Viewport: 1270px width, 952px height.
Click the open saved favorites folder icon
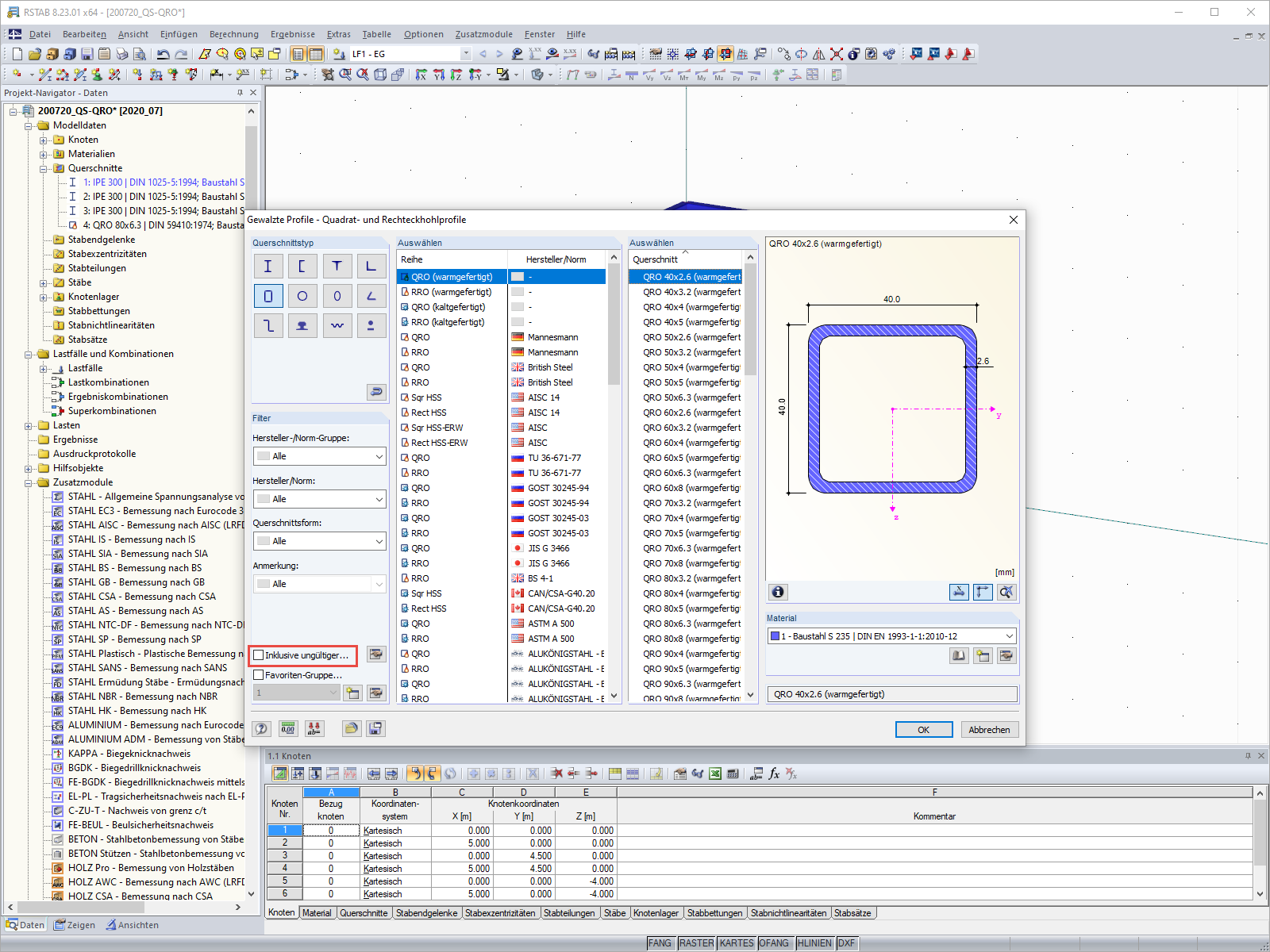coord(352,728)
